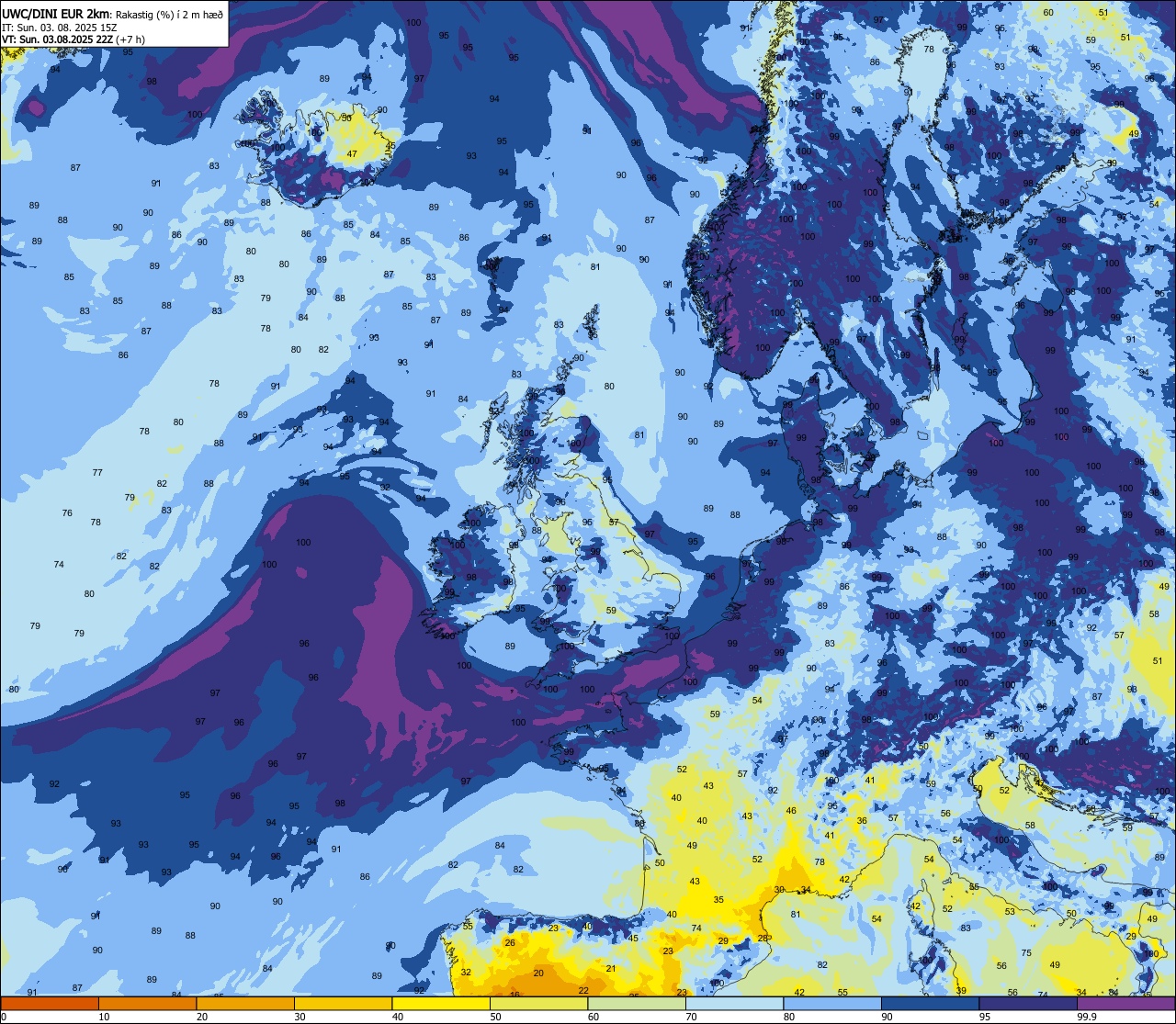Click the 'VT: Sun. 03.08.2025 22Z' valid time line
Viewport: 1176px width, 1024px height.
click(57, 39)
